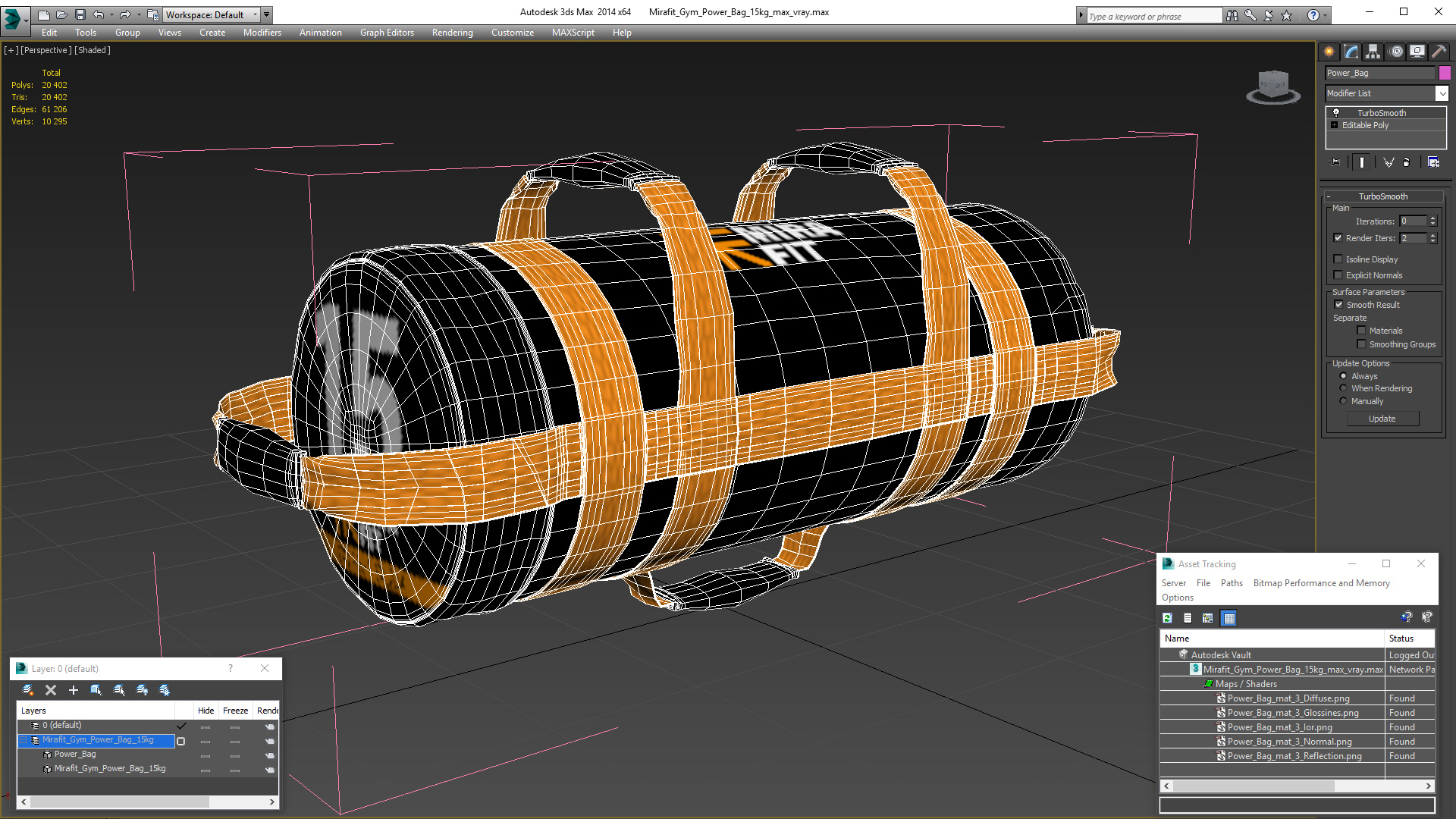Click the Save File toolbar icon
Image resolution: width=1456 pixels, height=819 pixels.
click(x=80, y=14)
